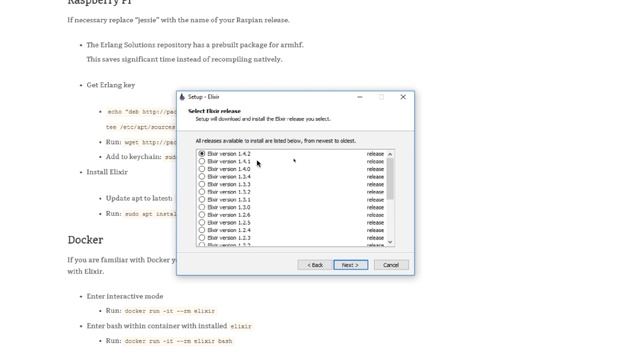Image resolution: width=640 pixels, height=360 pixels.
Task: Select Elixir version 1.3.0 option
Action: [x=202, y=207]
